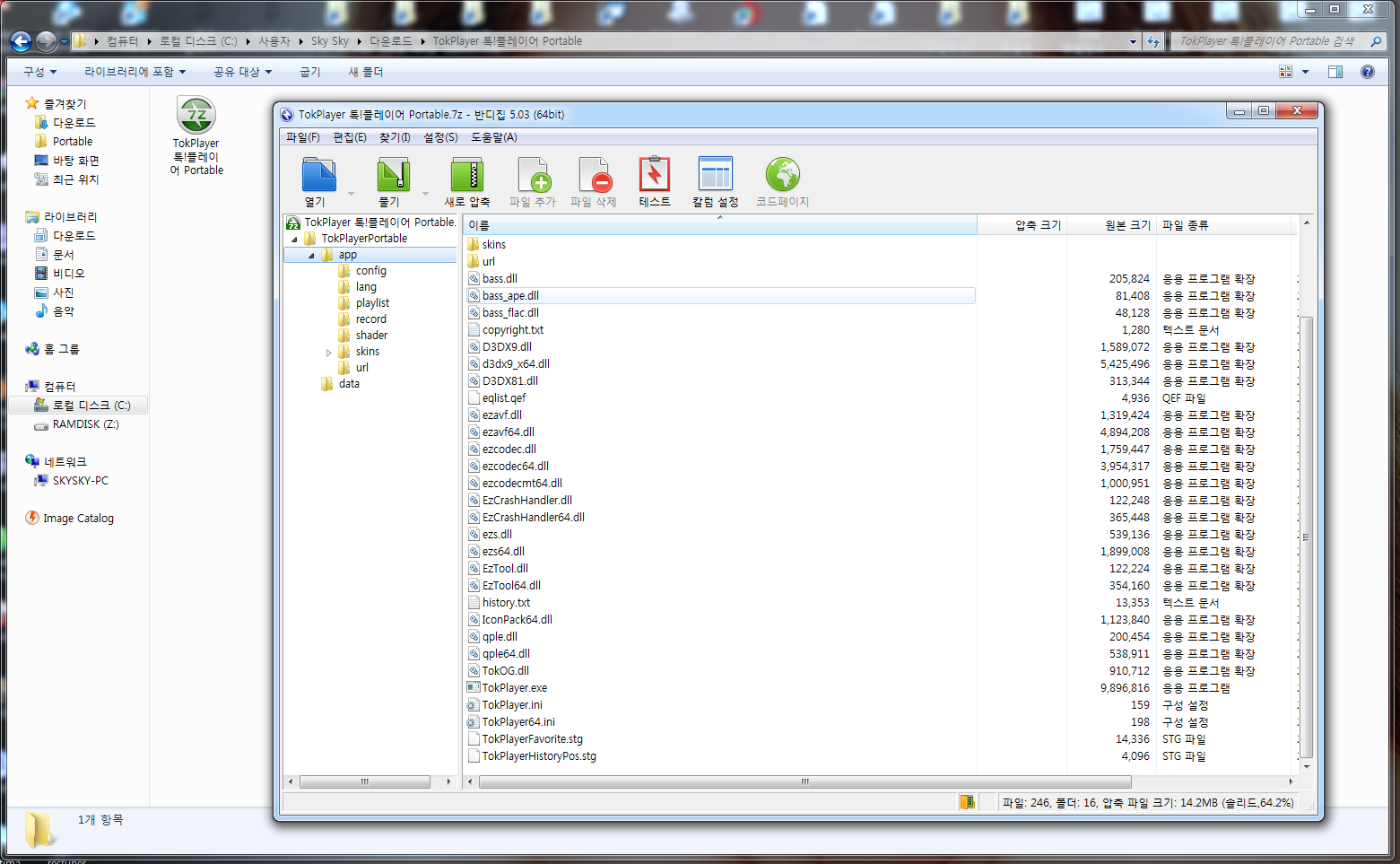This screenshot has height=864, width=1400.
Task: Open 라이브러리에 포함 dropdown in Explorer
Action: coord(135,72)
